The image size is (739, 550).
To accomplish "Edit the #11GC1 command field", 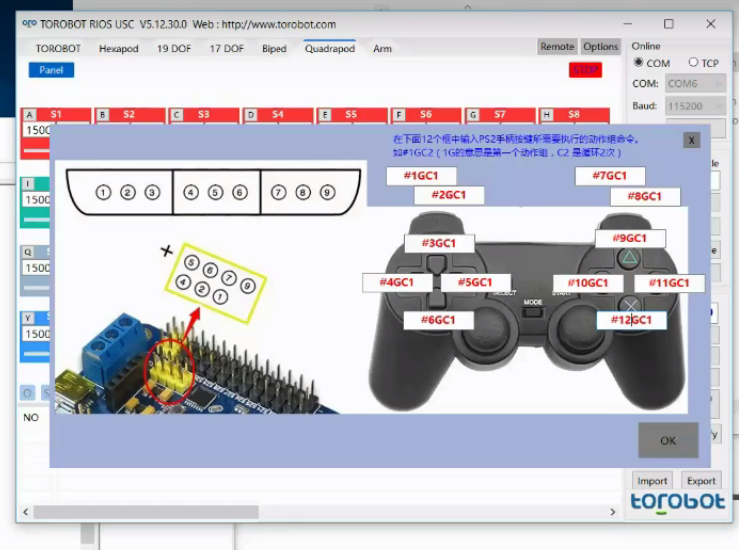I will [669, 283].
